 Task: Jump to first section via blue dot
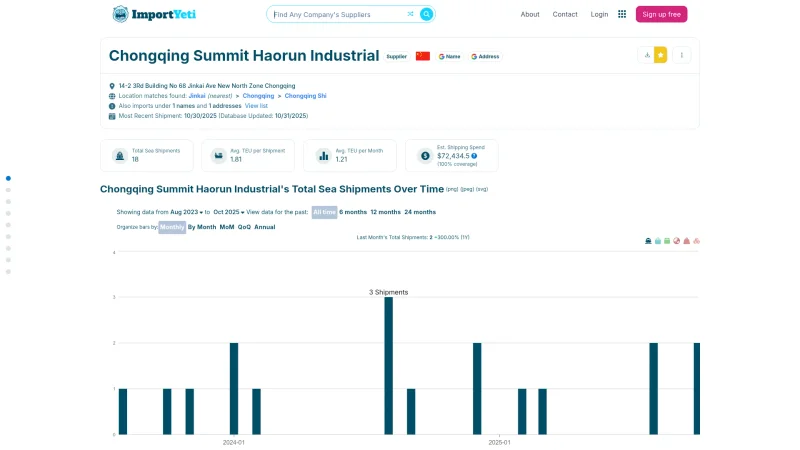[8, 178]
